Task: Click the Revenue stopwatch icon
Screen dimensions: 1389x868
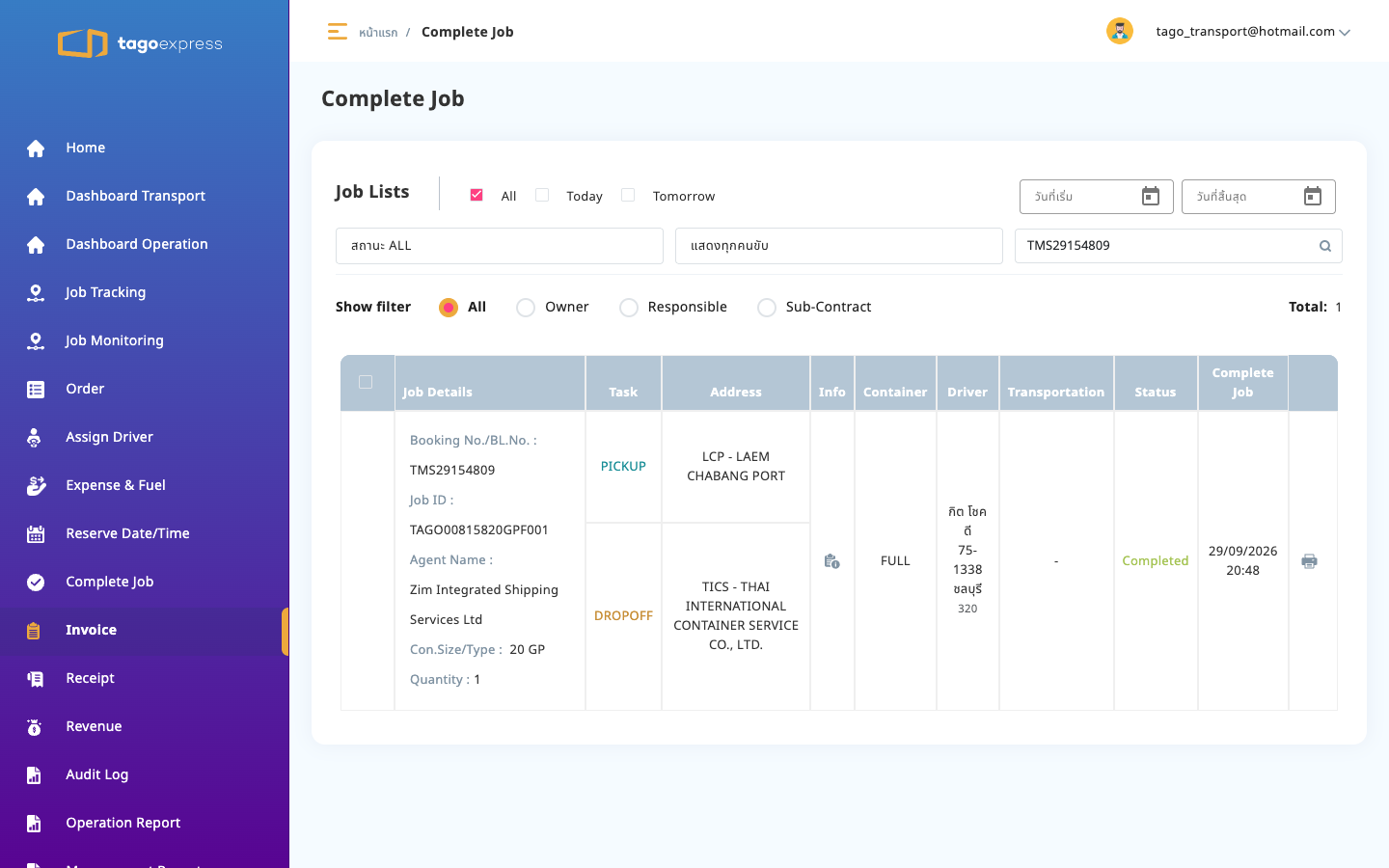Action: pos(35,726)
